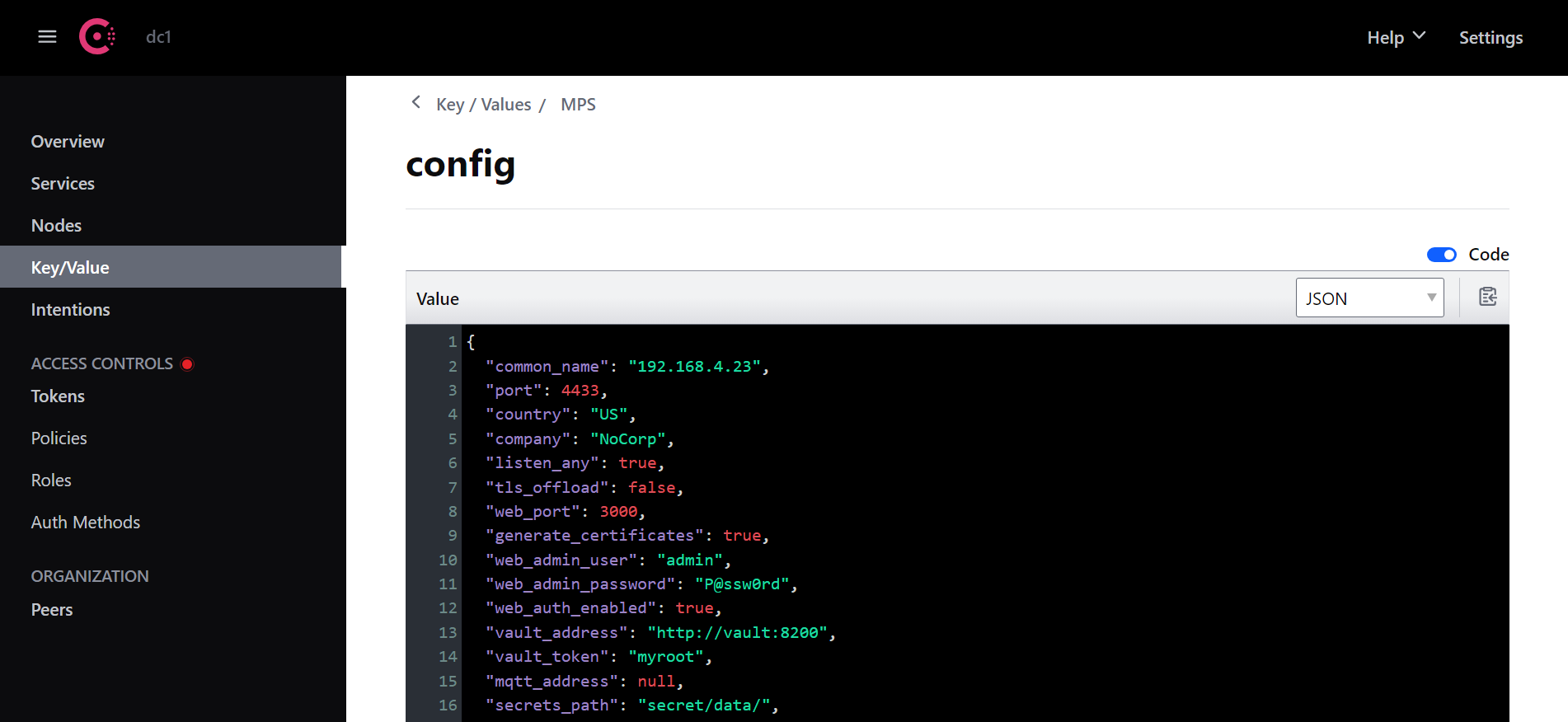Expand the Help menu

(1395, 38)
